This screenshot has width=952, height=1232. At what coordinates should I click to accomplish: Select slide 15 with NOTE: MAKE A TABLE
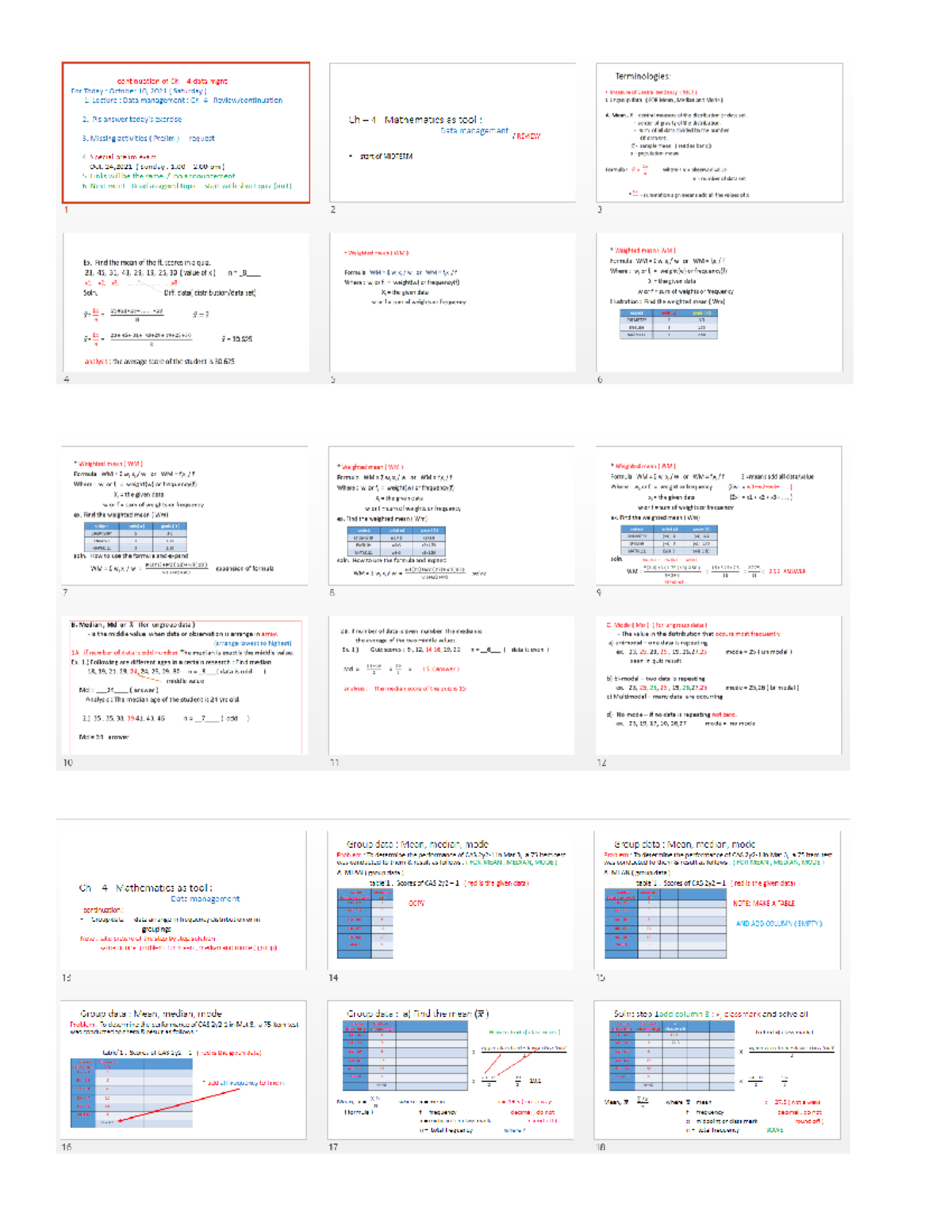point(717,900)
